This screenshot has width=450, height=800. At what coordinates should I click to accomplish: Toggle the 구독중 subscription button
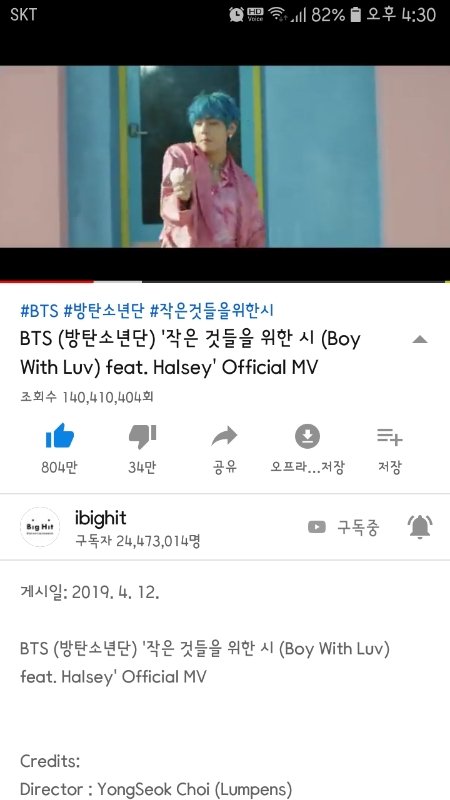click(x=344, y=527)
